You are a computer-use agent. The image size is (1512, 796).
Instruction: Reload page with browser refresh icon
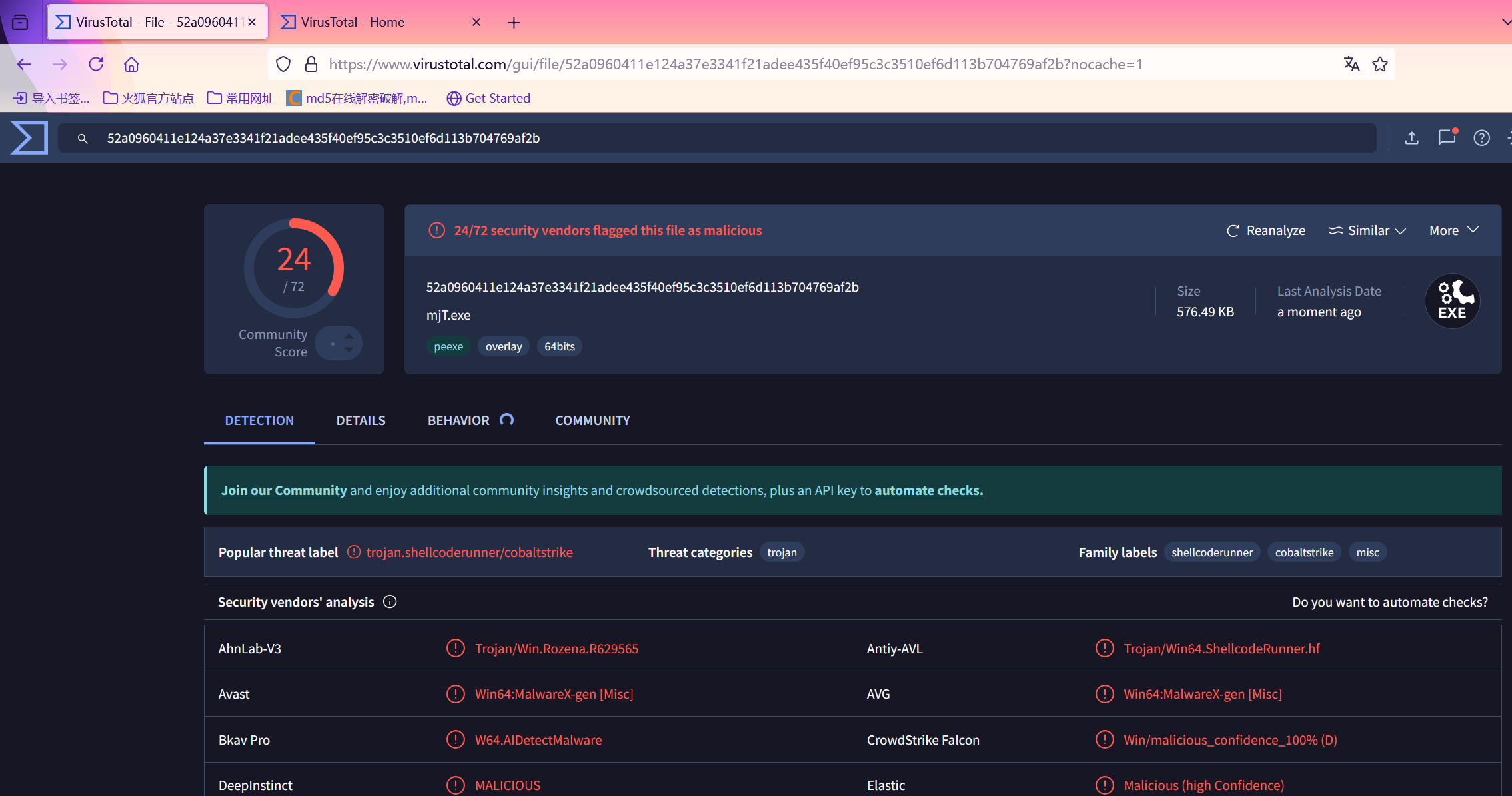point(96,64)
